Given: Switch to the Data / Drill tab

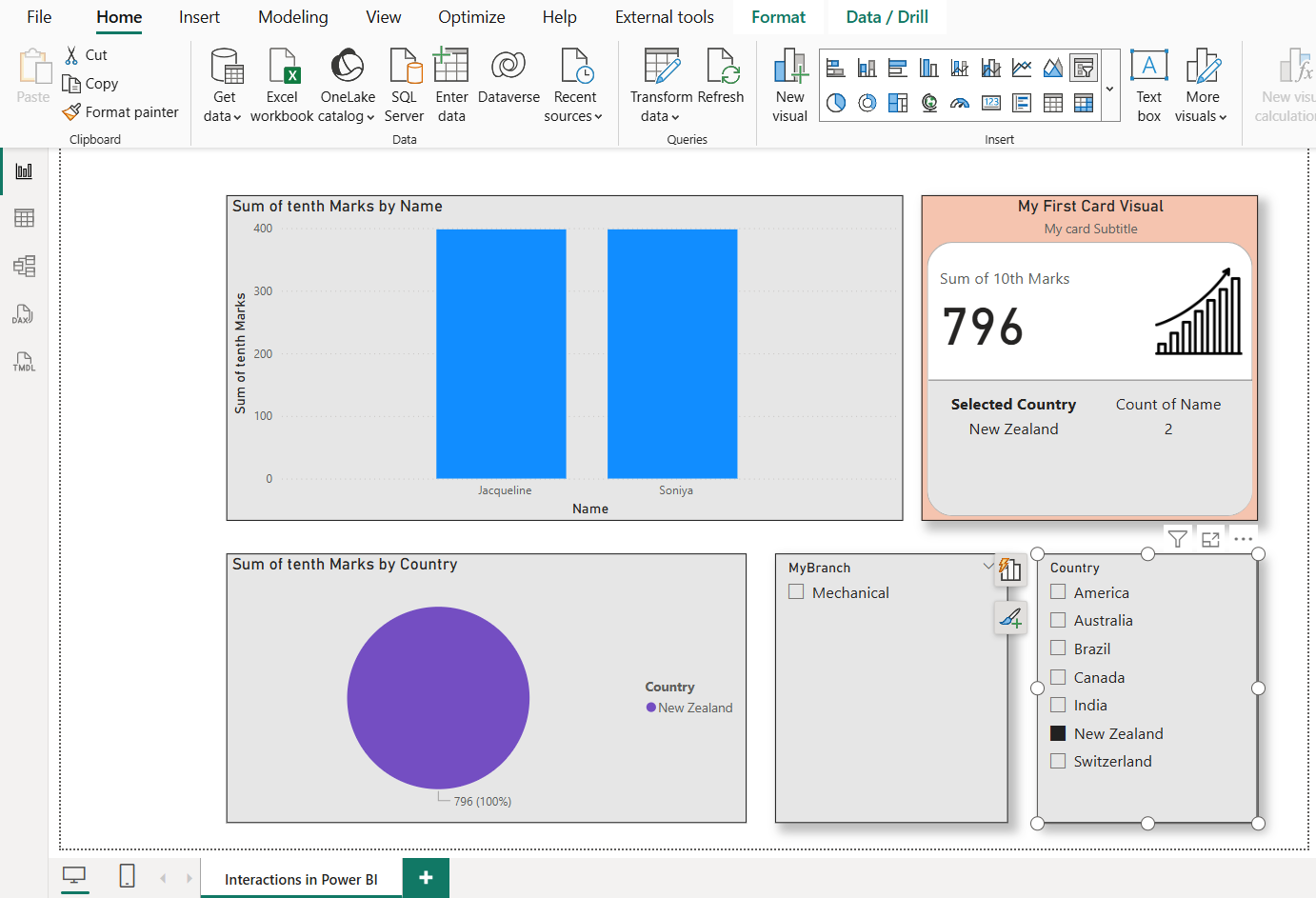Looking at the screenshot, I should click(887, 17).
